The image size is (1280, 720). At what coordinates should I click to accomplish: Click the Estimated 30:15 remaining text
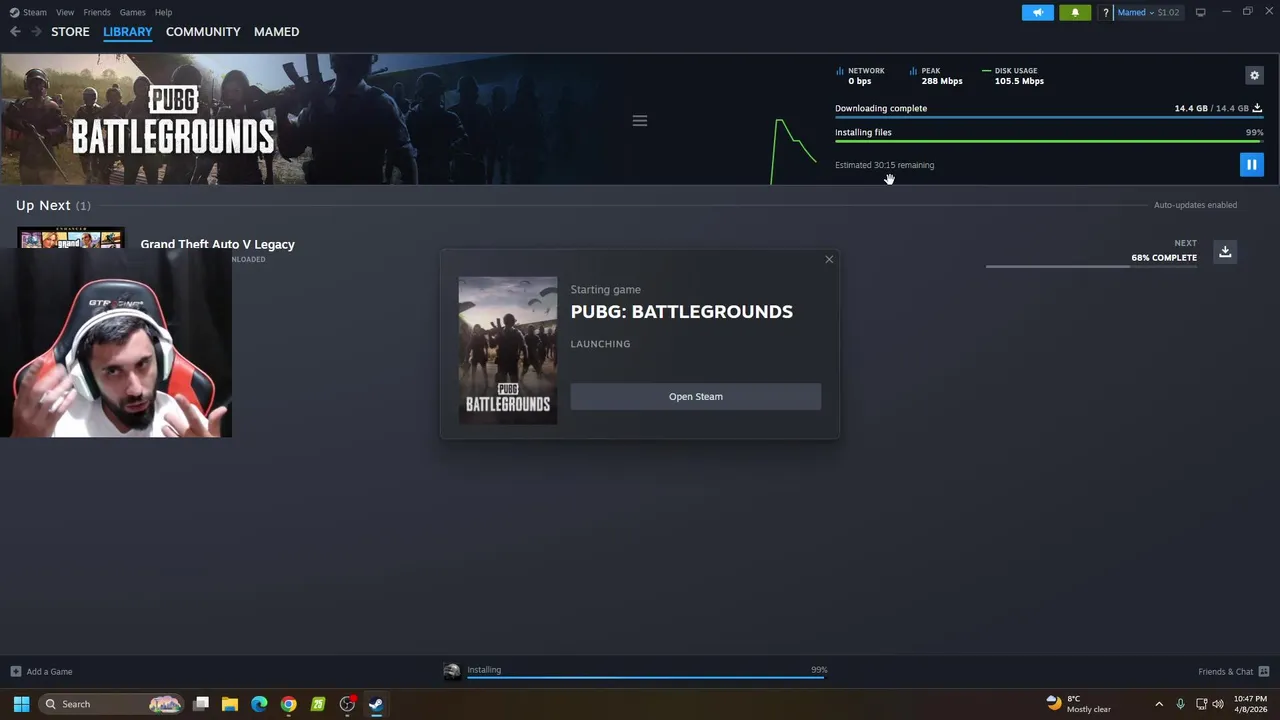tap(884, 165)
